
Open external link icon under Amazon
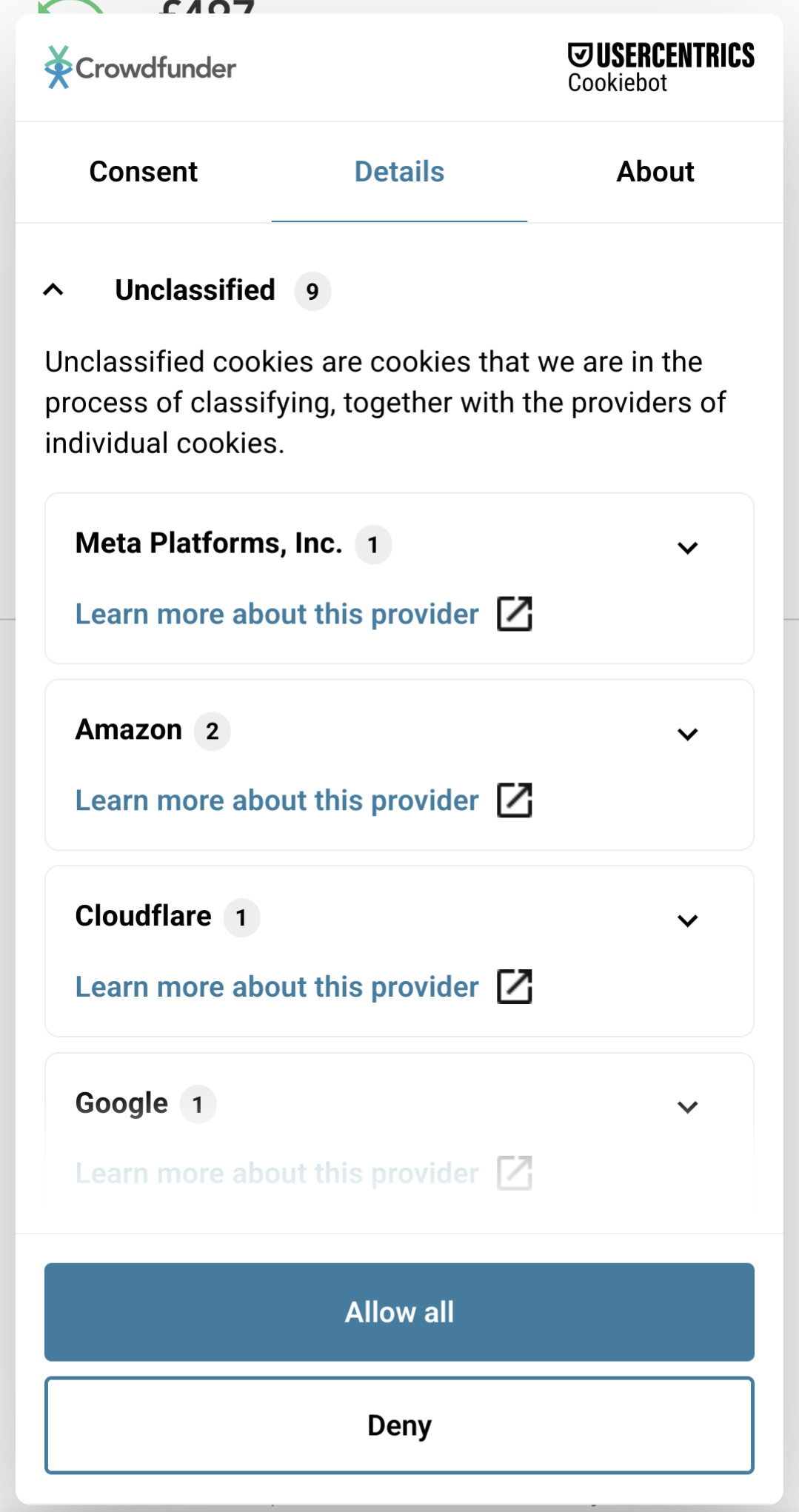click(x=515, y=800)
